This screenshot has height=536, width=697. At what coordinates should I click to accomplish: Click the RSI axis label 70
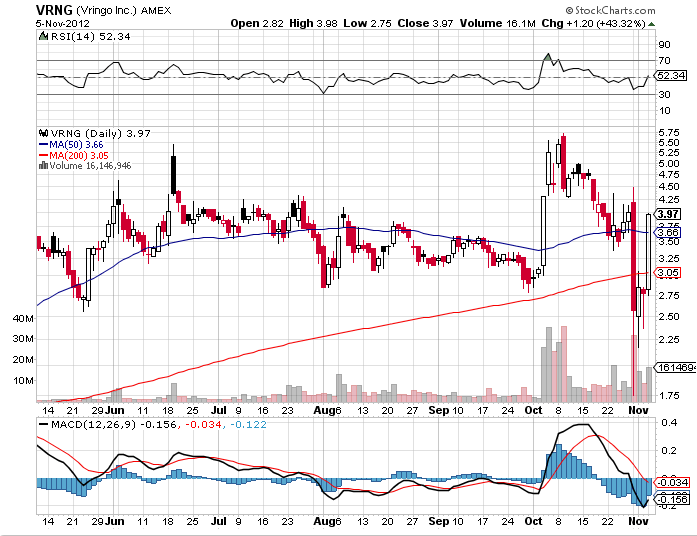pyautogui.click(x=665, y=60)
